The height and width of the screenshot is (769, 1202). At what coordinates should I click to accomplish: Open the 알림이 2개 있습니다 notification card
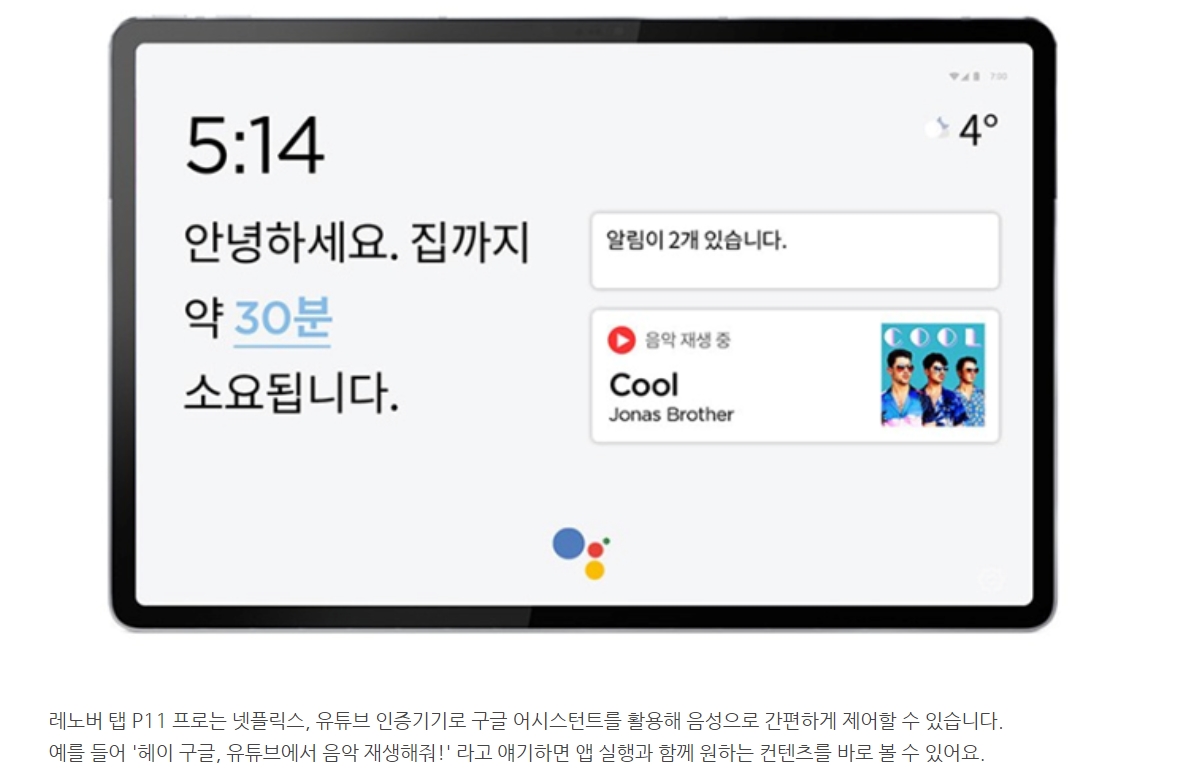[795, 250]
